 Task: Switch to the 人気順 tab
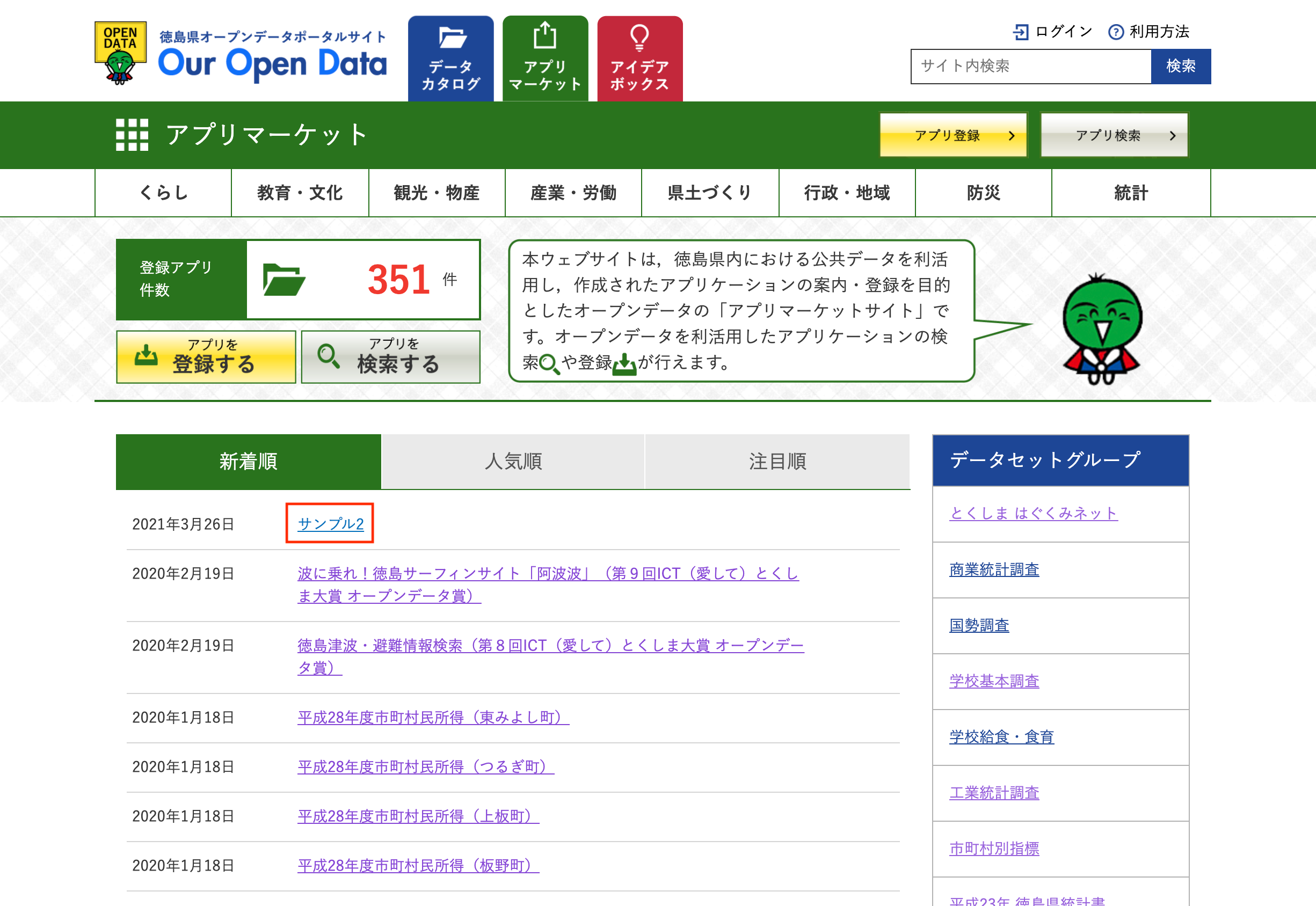[x=513, y=462]
